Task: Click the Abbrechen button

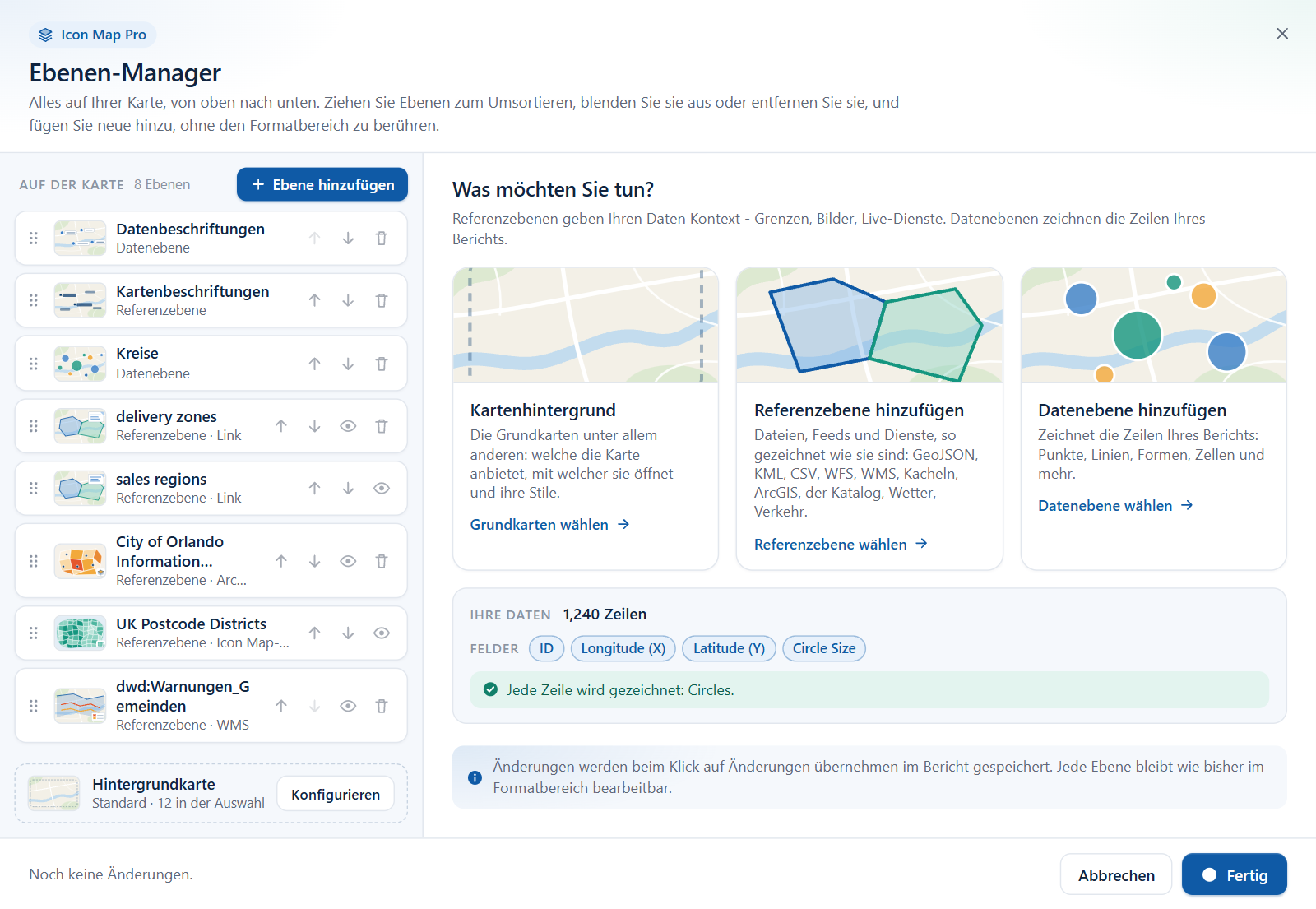Action: click(x=1116, y=875)
